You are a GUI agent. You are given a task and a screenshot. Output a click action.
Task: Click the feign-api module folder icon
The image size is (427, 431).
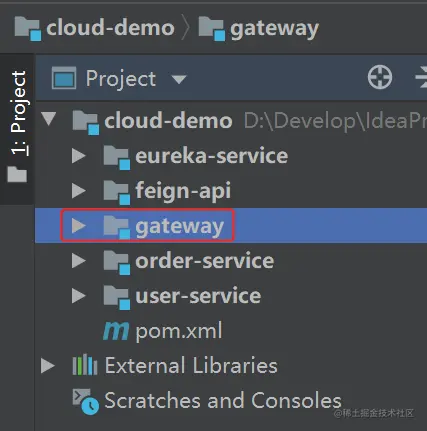[116, 192]
